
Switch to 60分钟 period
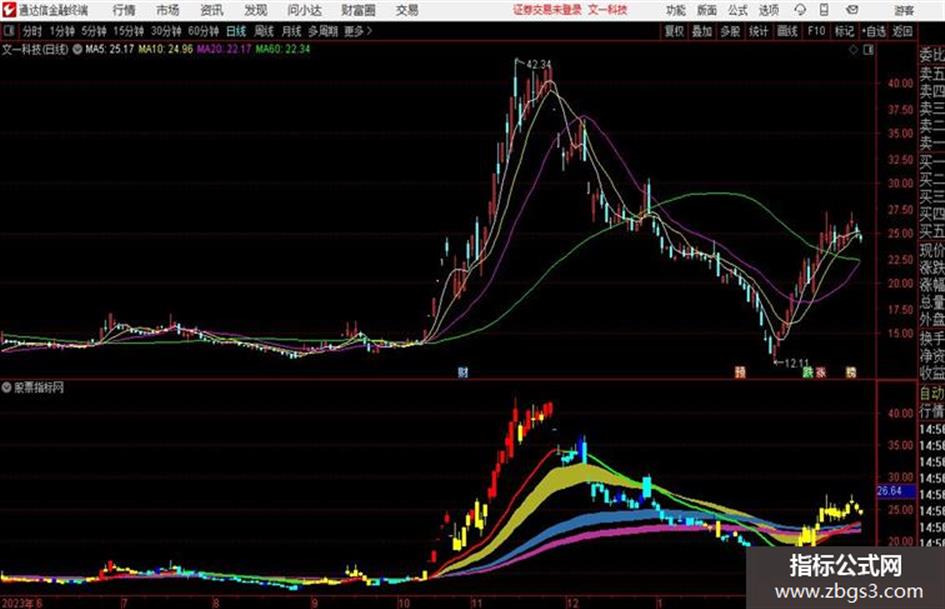(x=203, y=31)
